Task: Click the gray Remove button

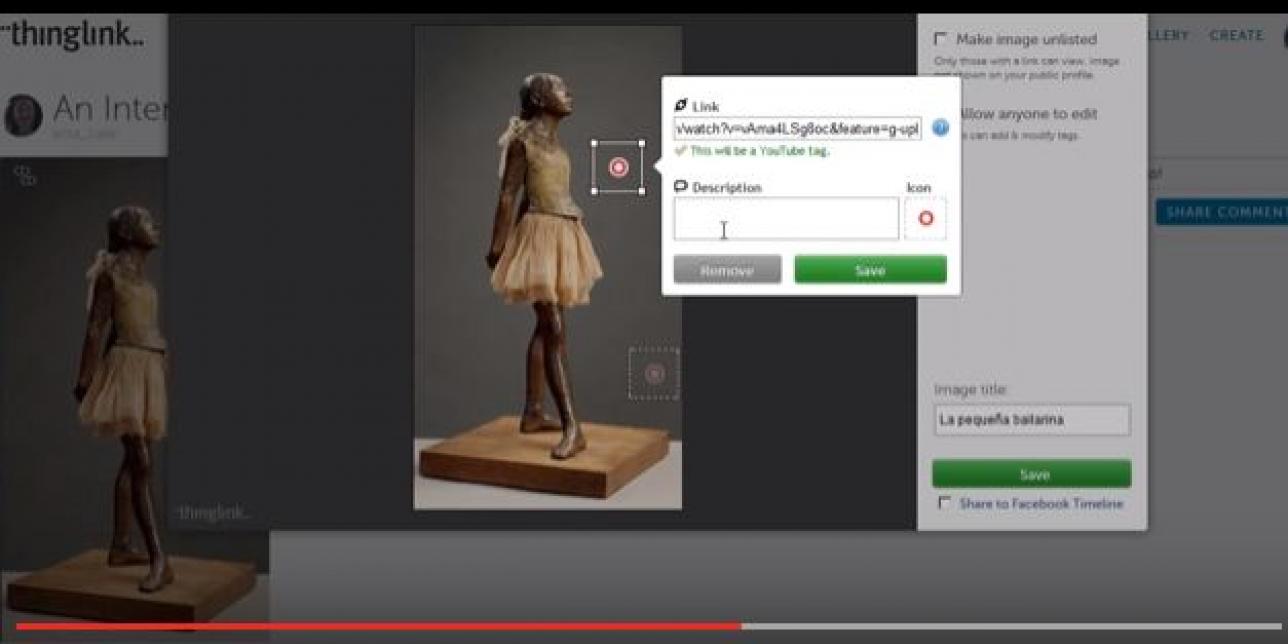Action: click(x=727, y=270)
